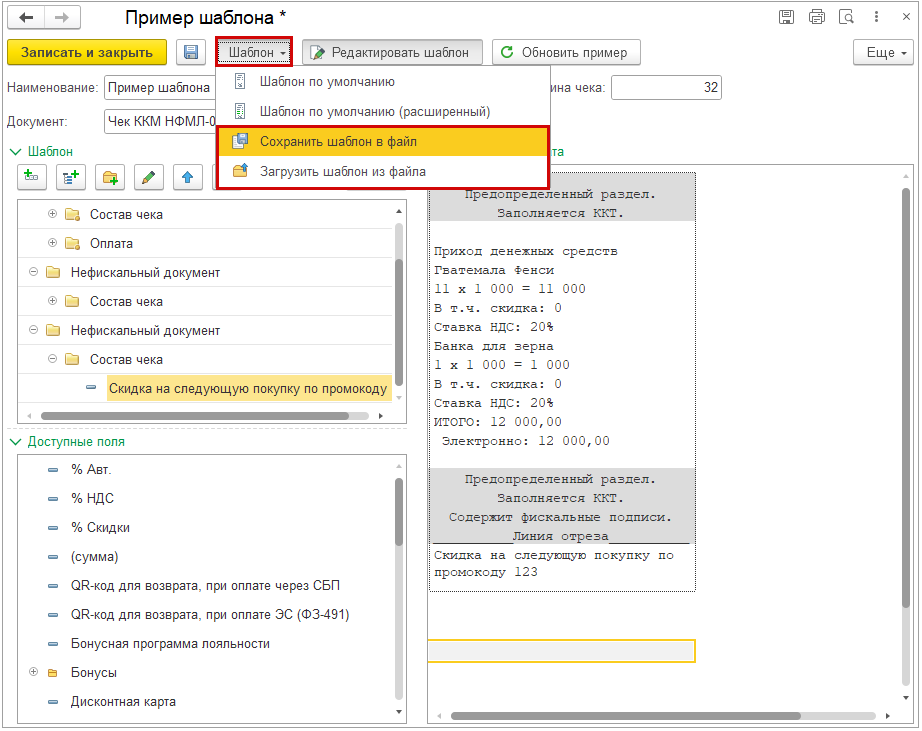Click Редактировать шаблон button
Image resolution: width=922 pixels, height=731 pixels.
392,52
